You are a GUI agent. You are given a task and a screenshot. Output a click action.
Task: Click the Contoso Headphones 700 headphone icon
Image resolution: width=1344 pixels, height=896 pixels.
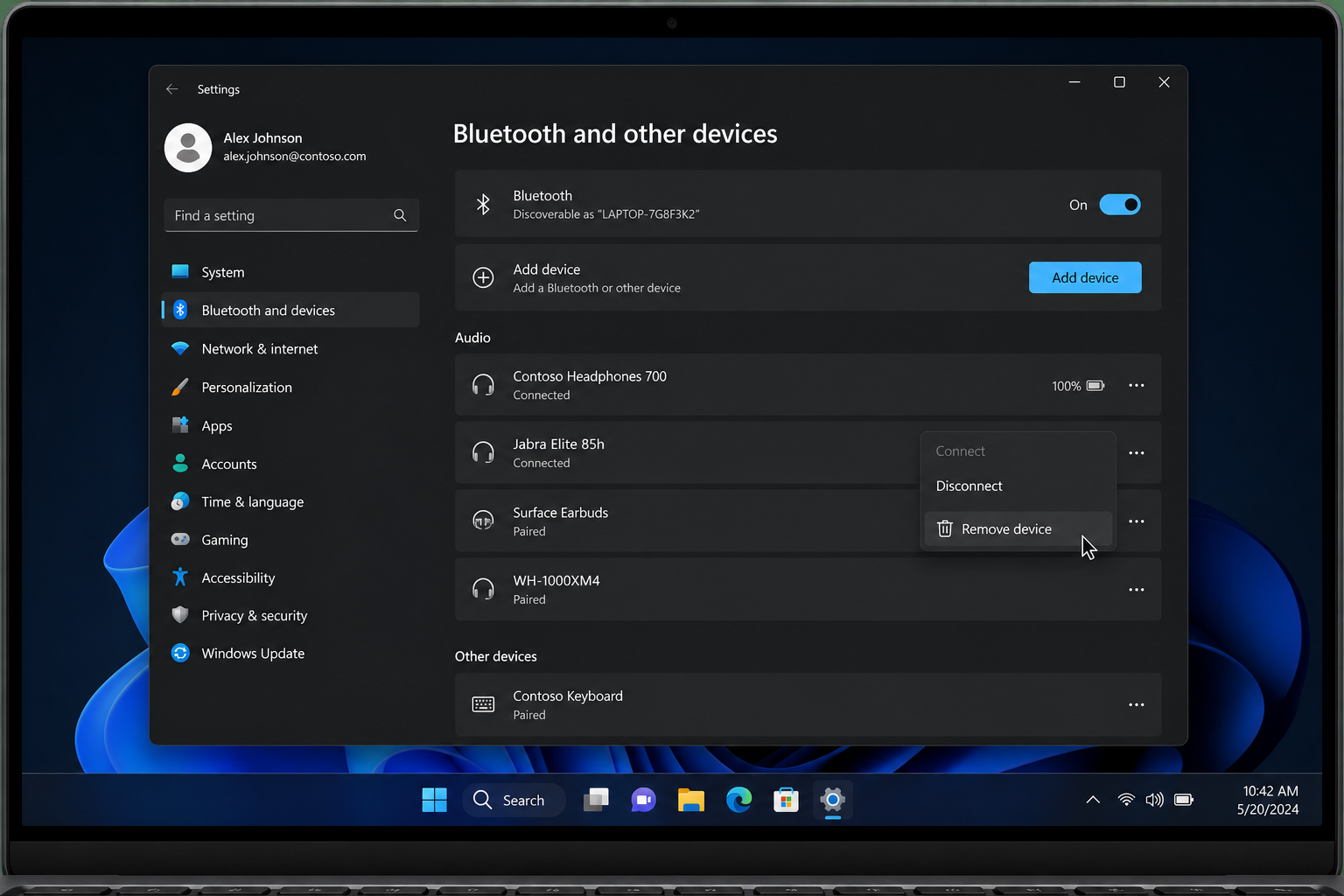click(x=483, y=385)
